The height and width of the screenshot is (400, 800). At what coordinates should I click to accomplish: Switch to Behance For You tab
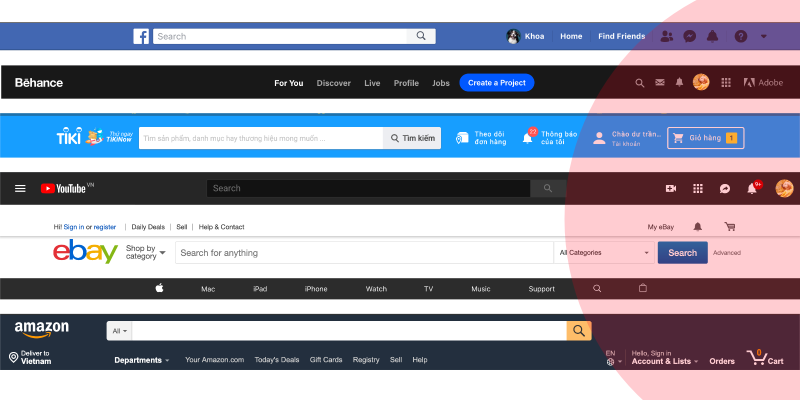point(289,83)
